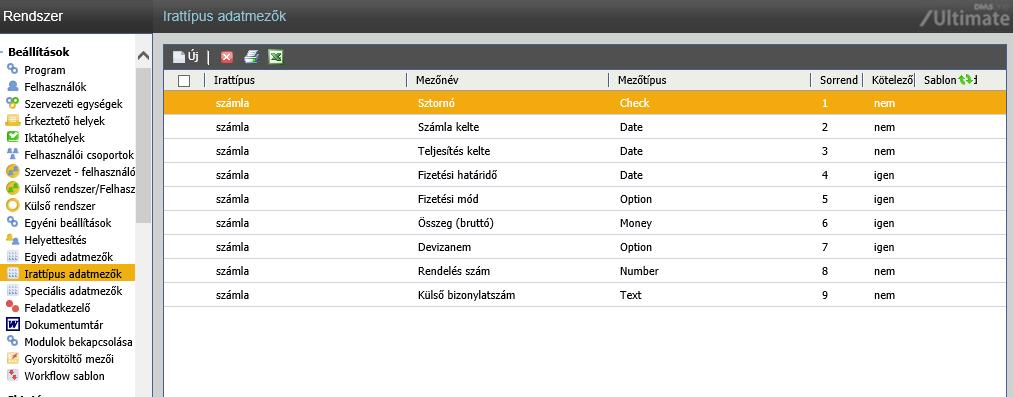
Task: Click the Feladatkezelő red dots icon
Action: [x=12, y=307]
